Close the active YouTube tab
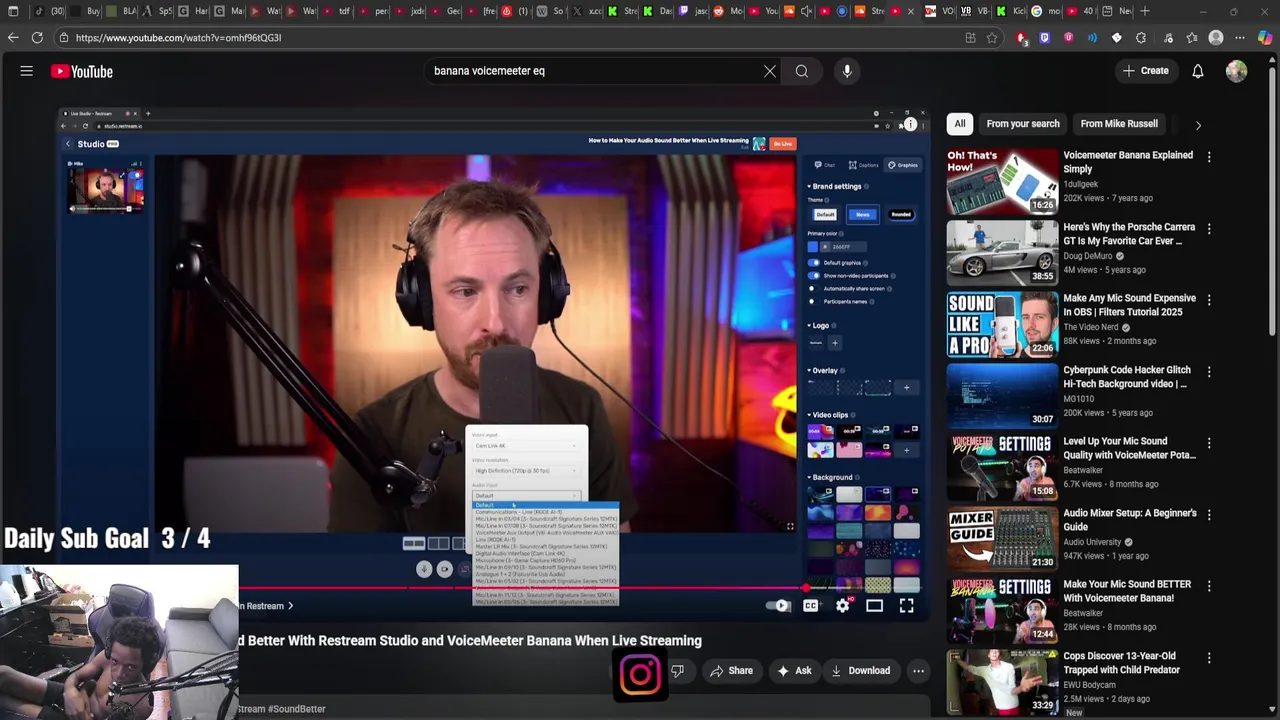 (x=910, y=11)
